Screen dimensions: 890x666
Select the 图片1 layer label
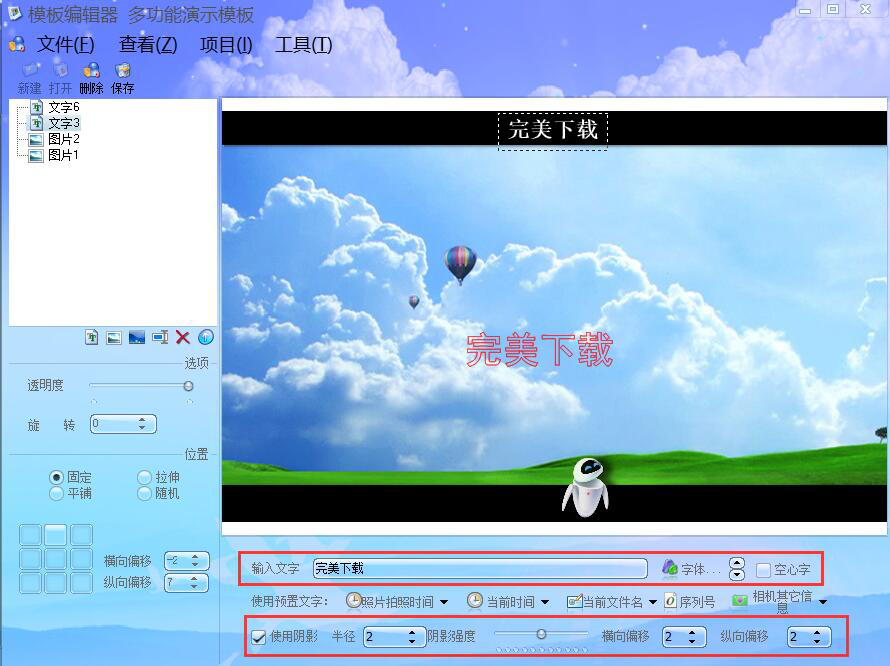(x=63, y=155)
